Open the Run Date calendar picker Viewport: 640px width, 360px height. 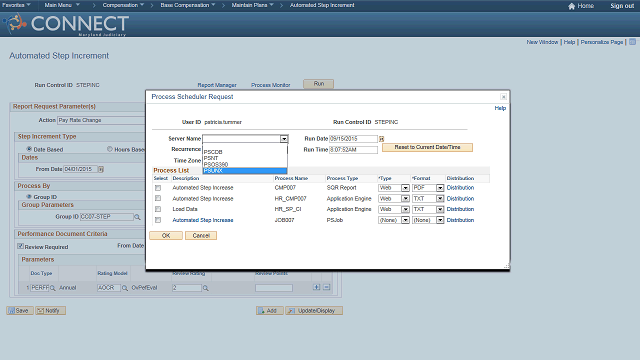pos(381,139)
